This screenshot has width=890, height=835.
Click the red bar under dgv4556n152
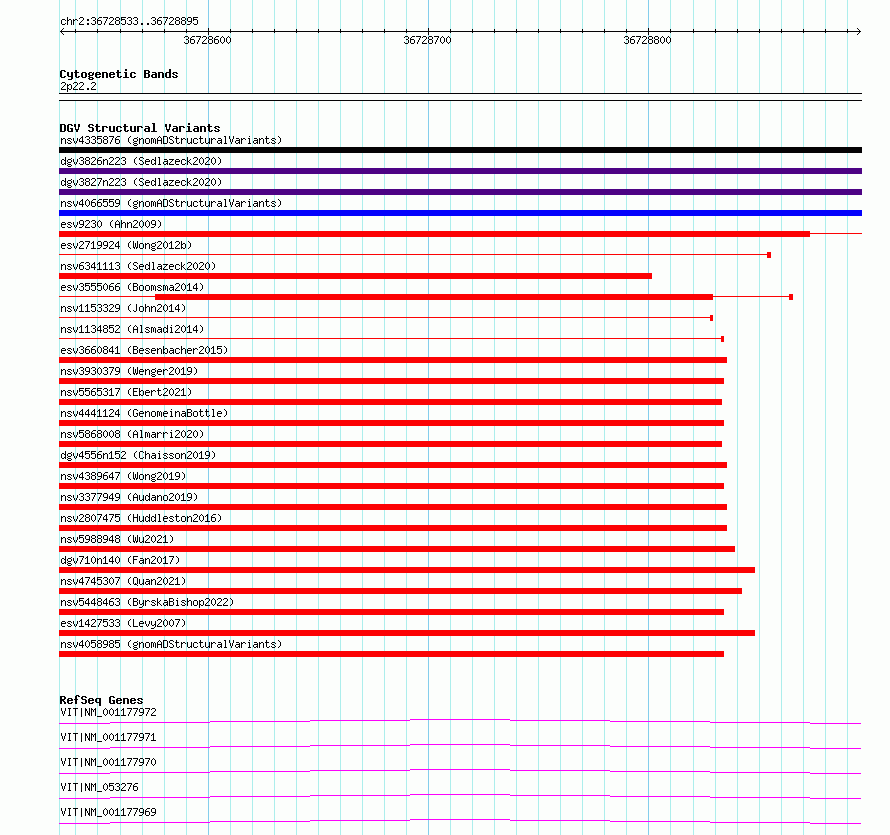(x=393, y=465)
